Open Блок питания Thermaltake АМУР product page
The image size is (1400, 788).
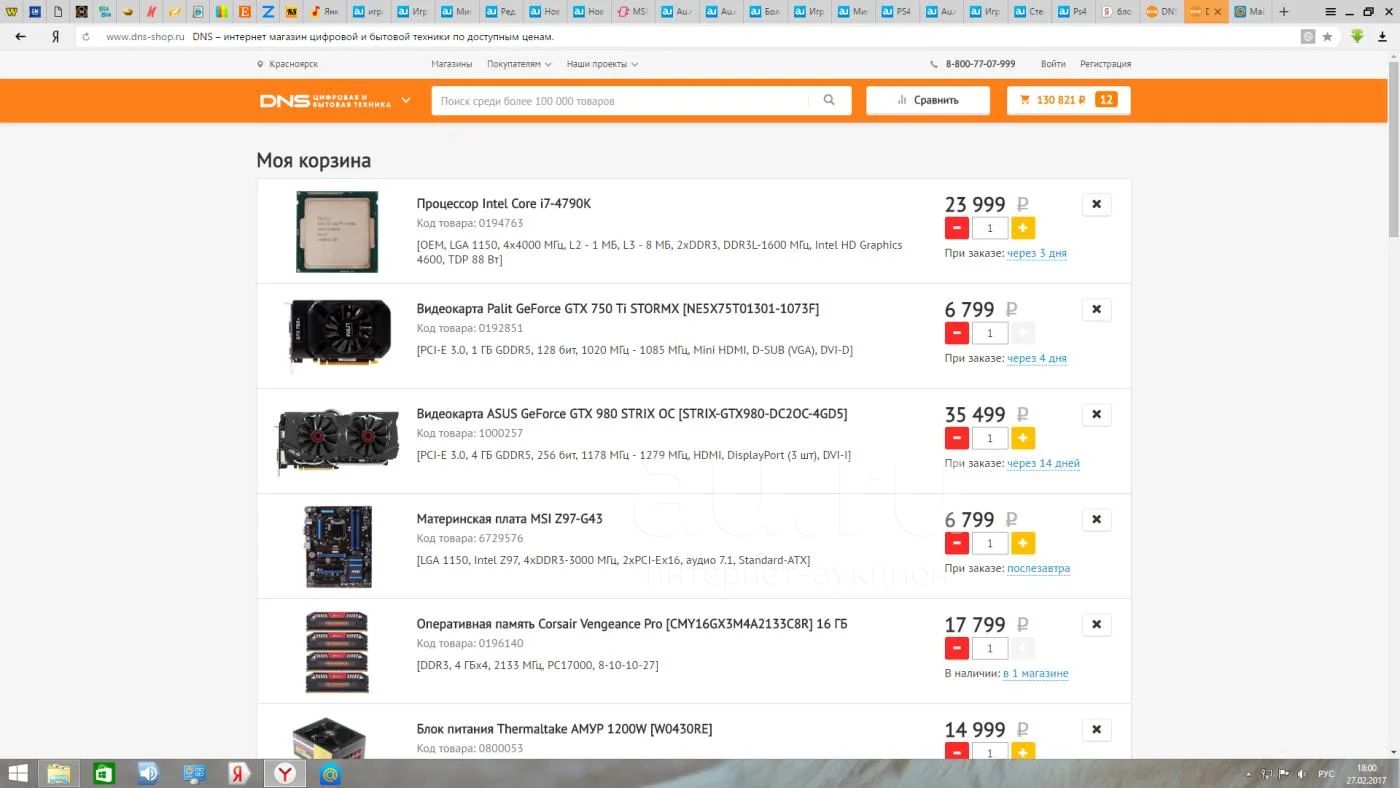565,729
